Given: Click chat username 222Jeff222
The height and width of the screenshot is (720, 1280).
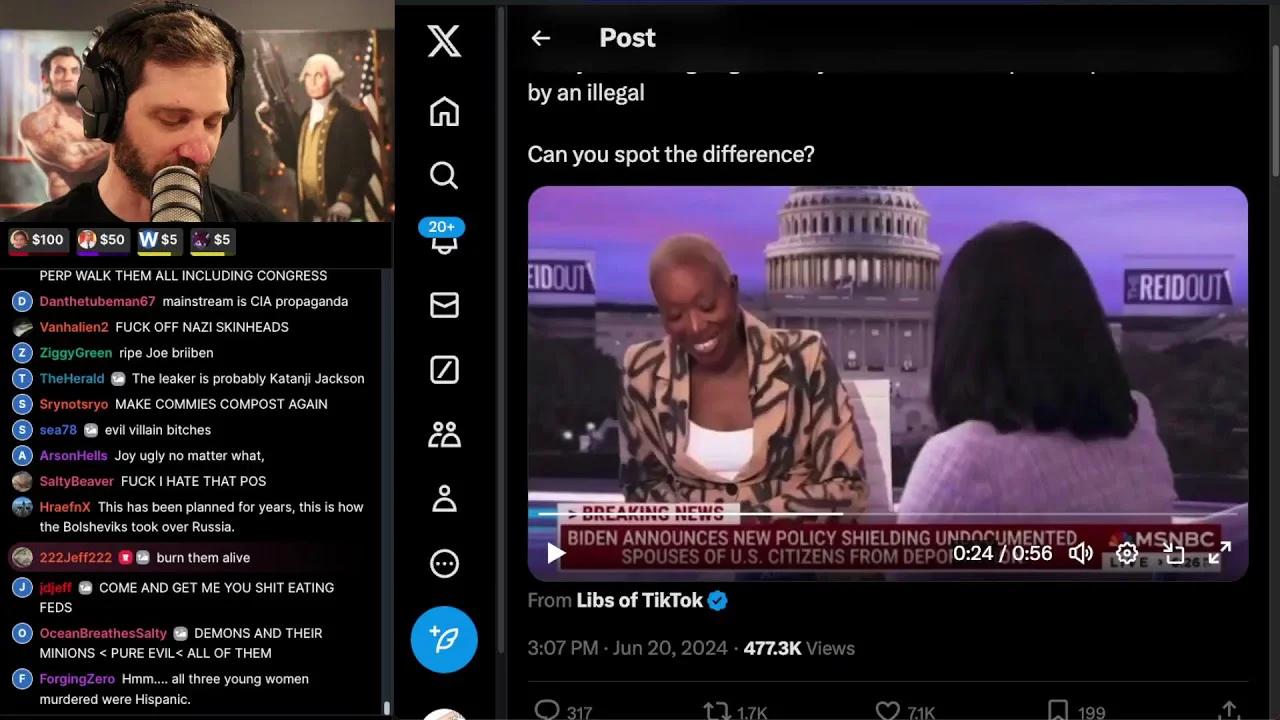Looking at the screenshot, I should pyautogui.click(x=76, y=558).
